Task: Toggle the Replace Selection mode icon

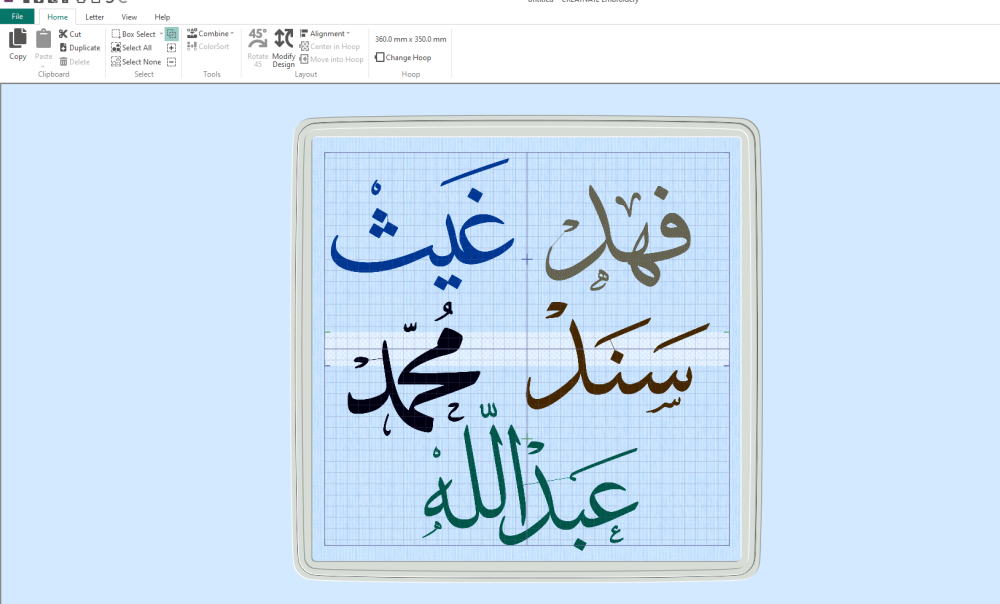Action: click(x=172, y=34)
